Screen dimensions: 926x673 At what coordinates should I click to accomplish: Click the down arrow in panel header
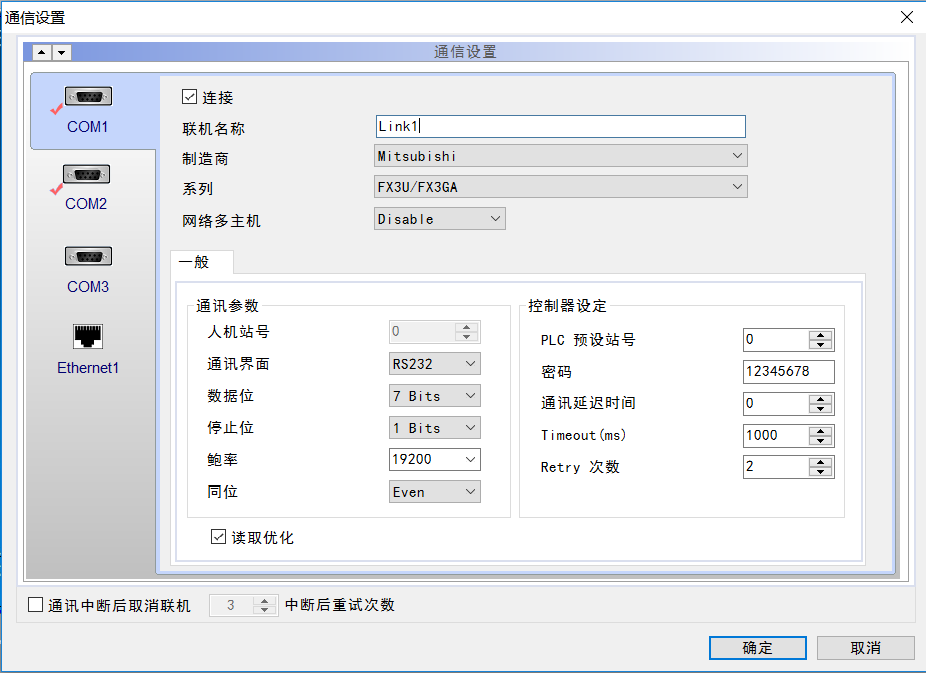[61, 52]
